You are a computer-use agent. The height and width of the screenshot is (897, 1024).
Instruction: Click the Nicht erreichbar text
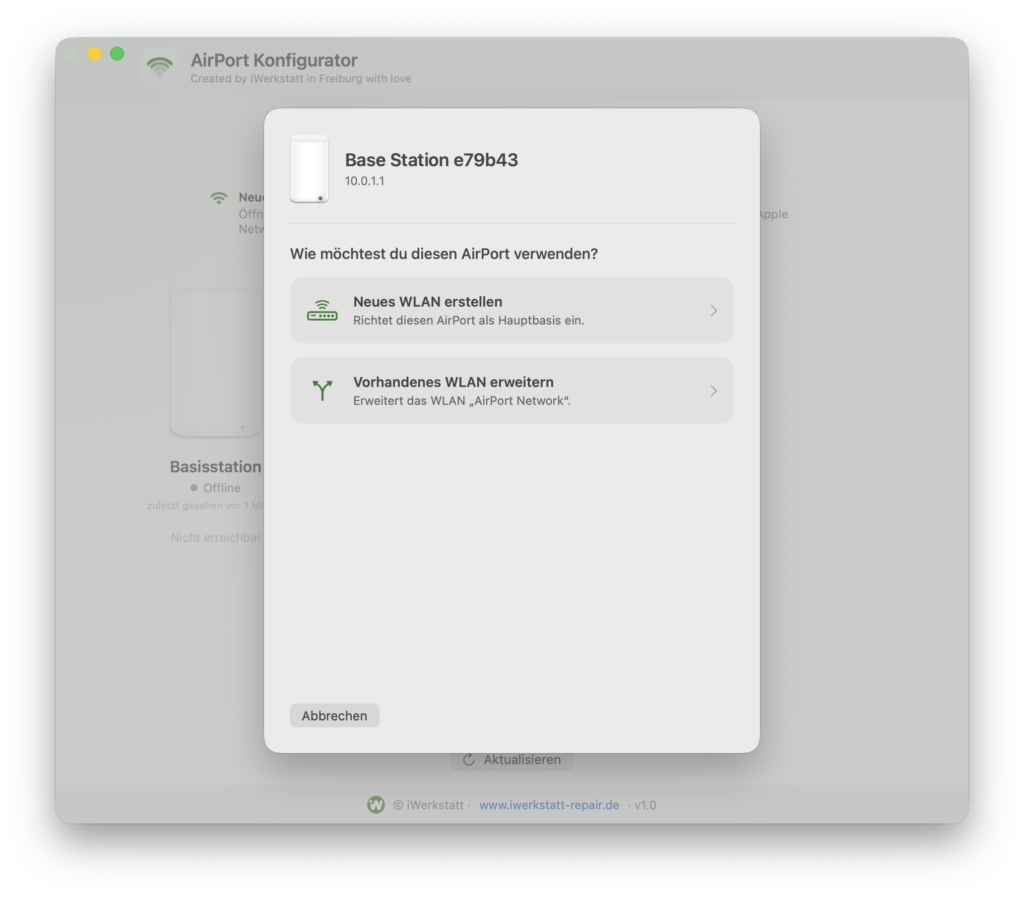point(216,537)
